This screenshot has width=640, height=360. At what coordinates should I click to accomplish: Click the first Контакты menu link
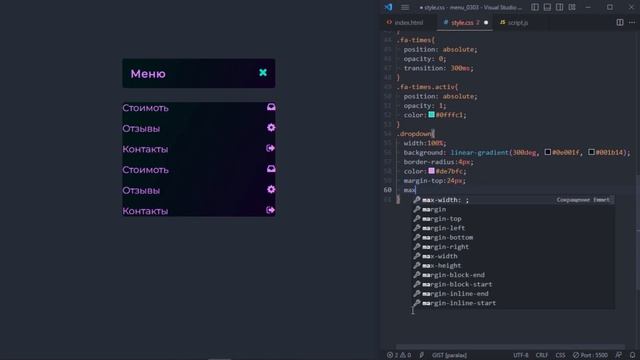[145, 149]
